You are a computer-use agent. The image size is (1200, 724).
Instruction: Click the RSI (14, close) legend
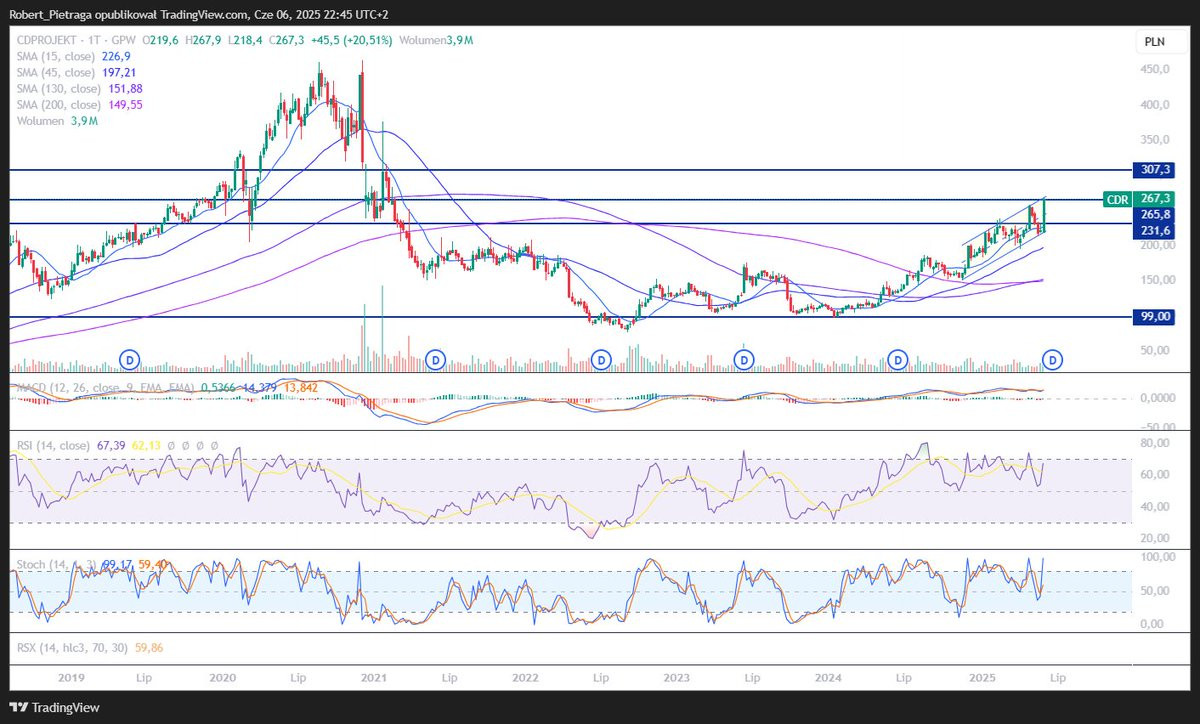tap(54, 444)
